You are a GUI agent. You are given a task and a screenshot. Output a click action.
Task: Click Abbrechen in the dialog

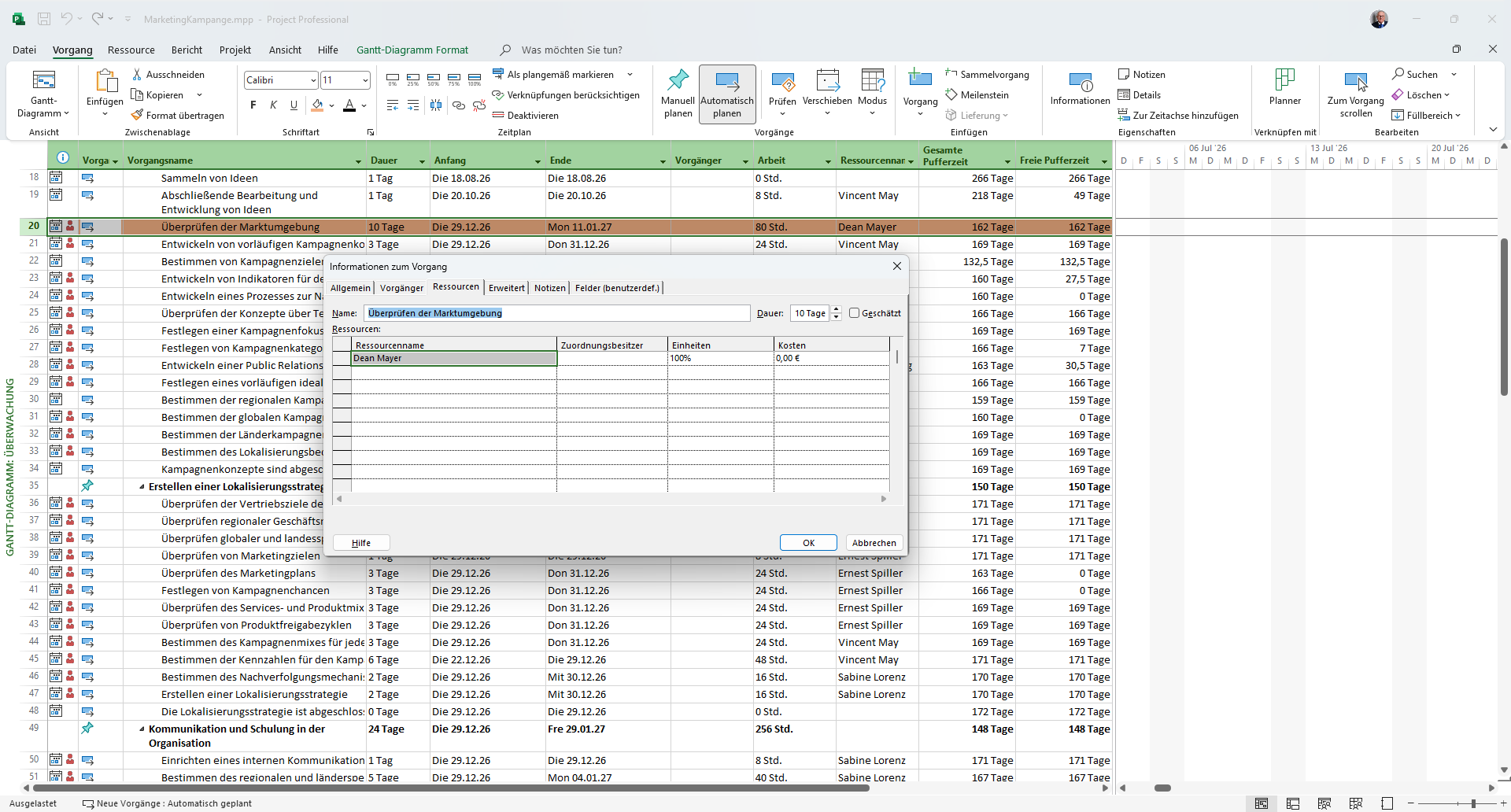[x=874, y=543]
